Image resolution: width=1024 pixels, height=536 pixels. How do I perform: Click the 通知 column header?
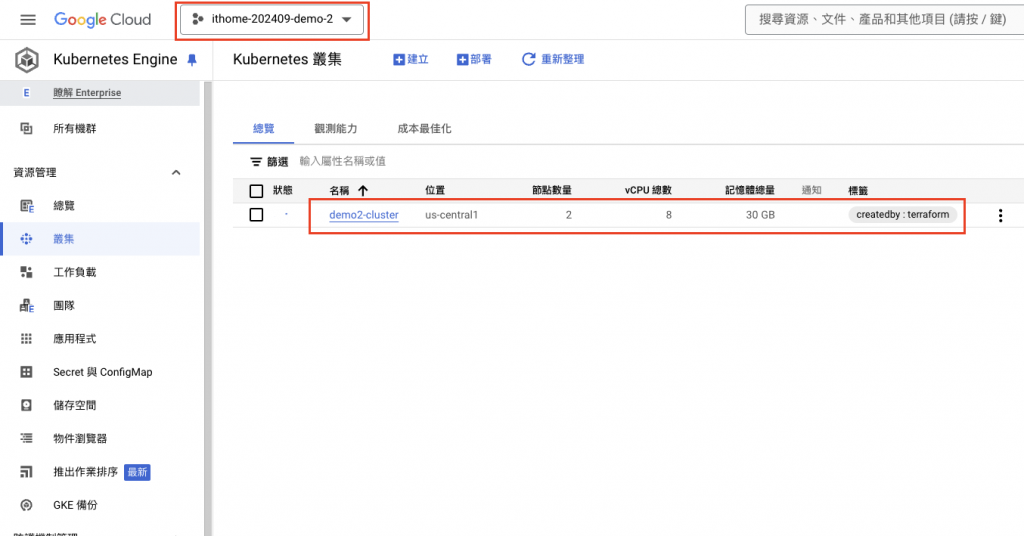[x=812, y=190]
